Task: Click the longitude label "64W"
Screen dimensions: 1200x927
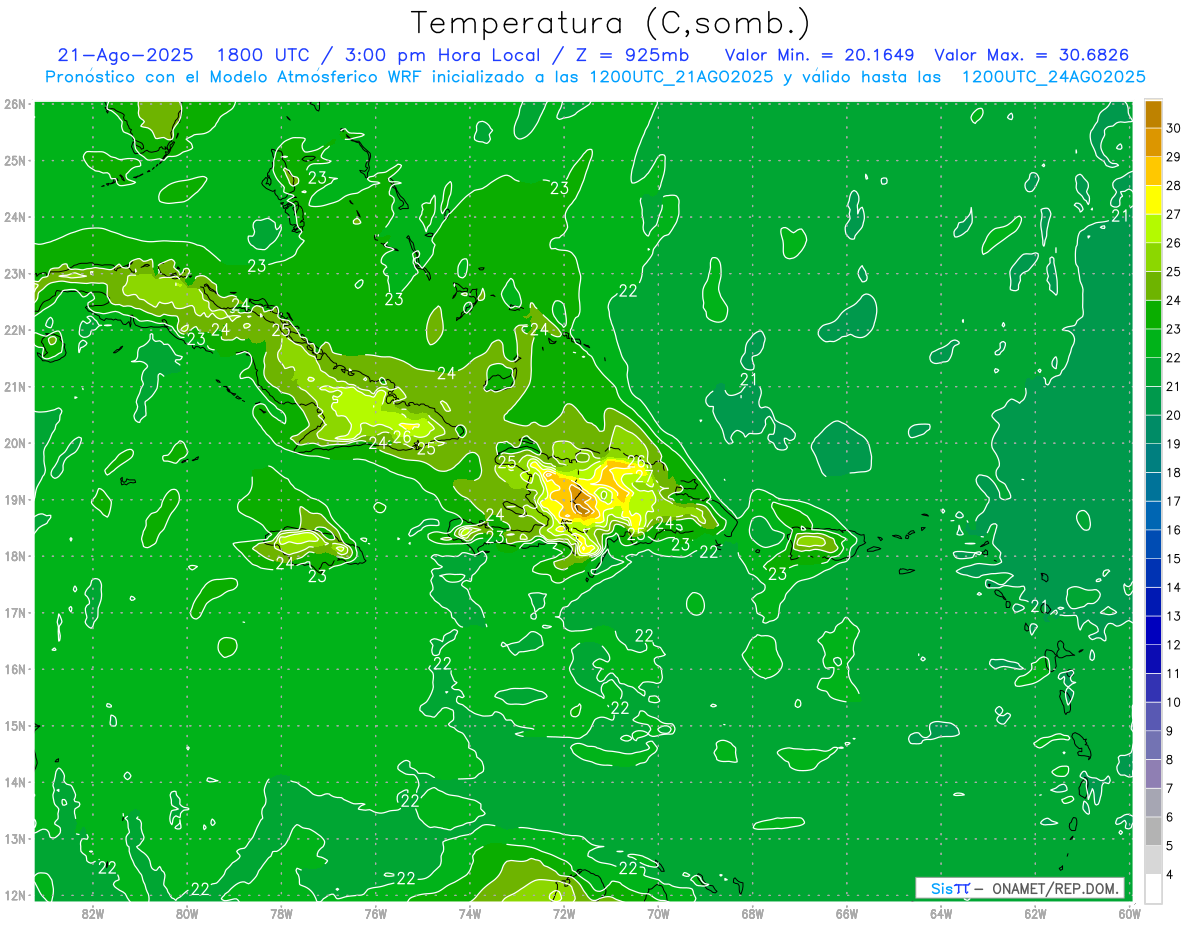Action: pos(940,912)
